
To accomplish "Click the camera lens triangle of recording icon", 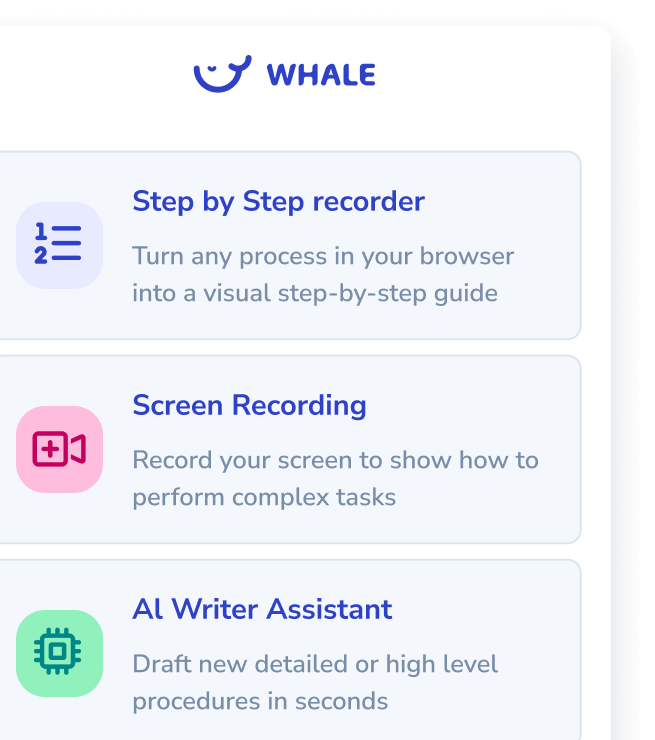I will (x=78, y=449).
